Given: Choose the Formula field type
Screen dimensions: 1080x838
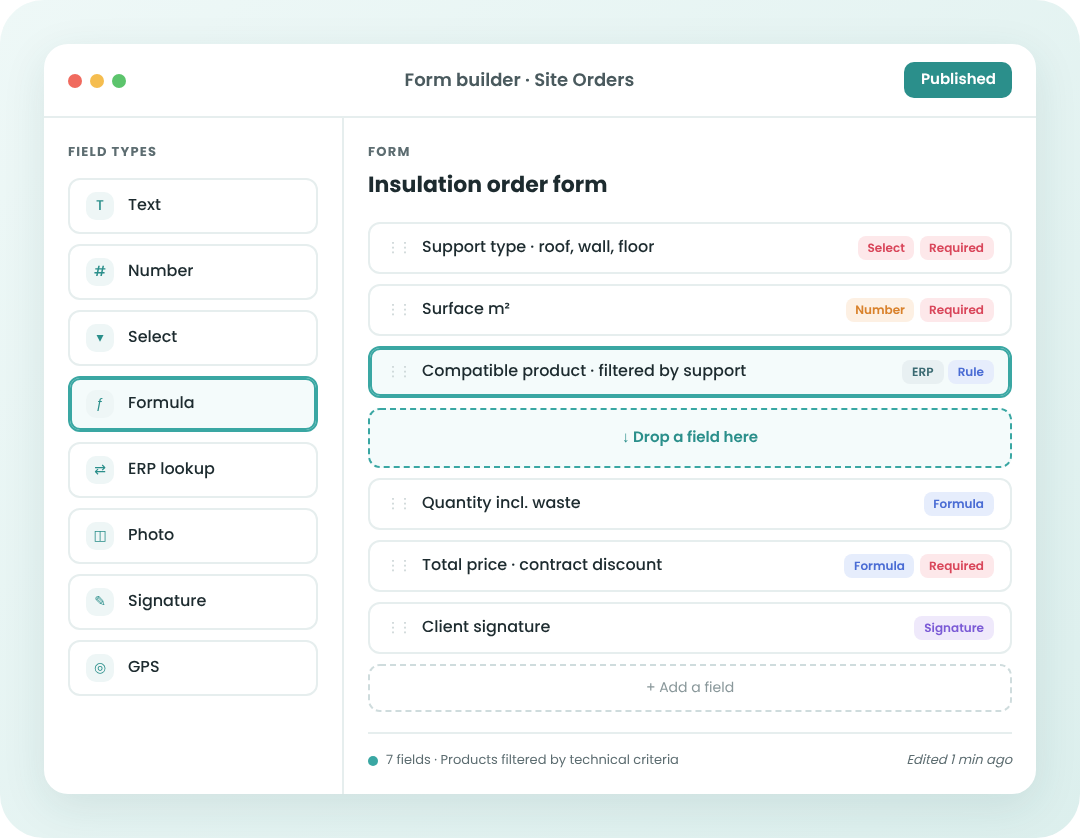Looking at the screenshot, I should 193,404.
